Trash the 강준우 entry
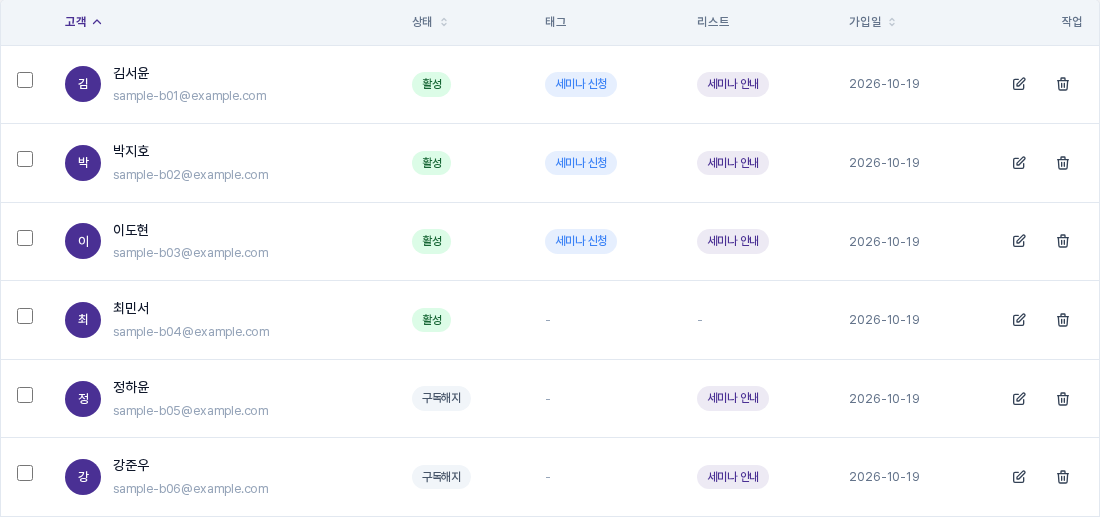Screen dimensions: 1100x517 1063,477
